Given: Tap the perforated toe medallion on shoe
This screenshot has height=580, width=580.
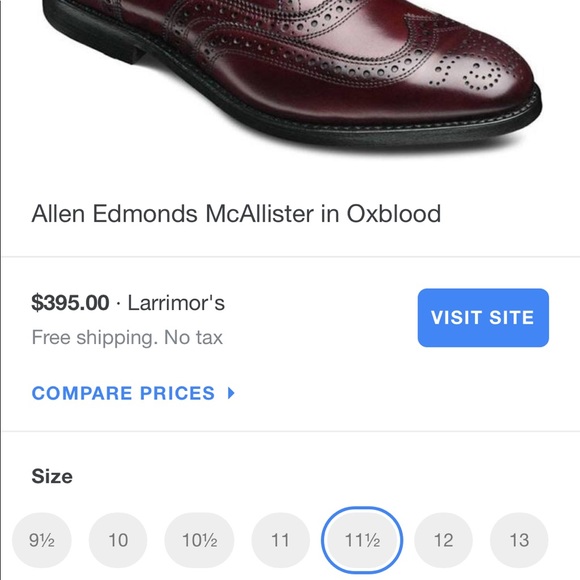Looking at the screenshot, I should pos(470,73).
